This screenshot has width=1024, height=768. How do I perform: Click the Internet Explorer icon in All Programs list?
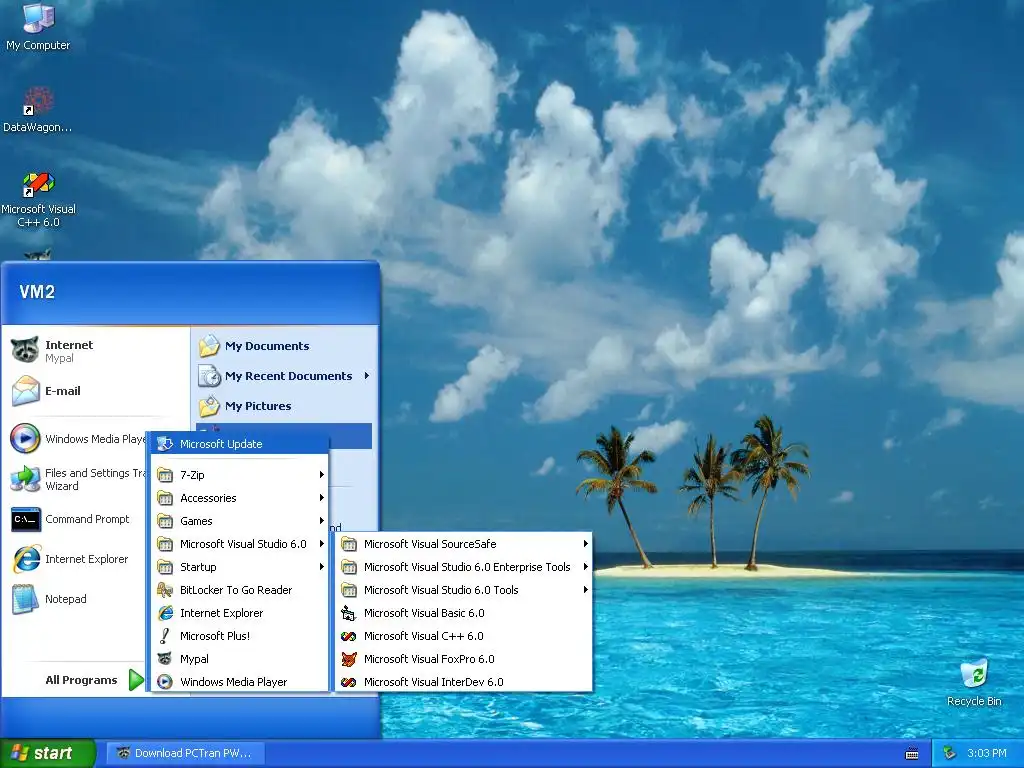(165, 613)
